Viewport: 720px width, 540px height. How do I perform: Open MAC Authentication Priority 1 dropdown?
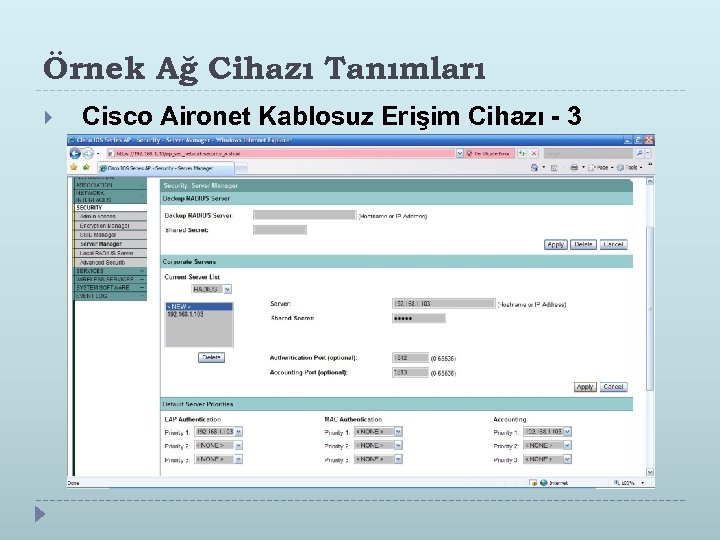pyautogui.click(x=378, y=432)
